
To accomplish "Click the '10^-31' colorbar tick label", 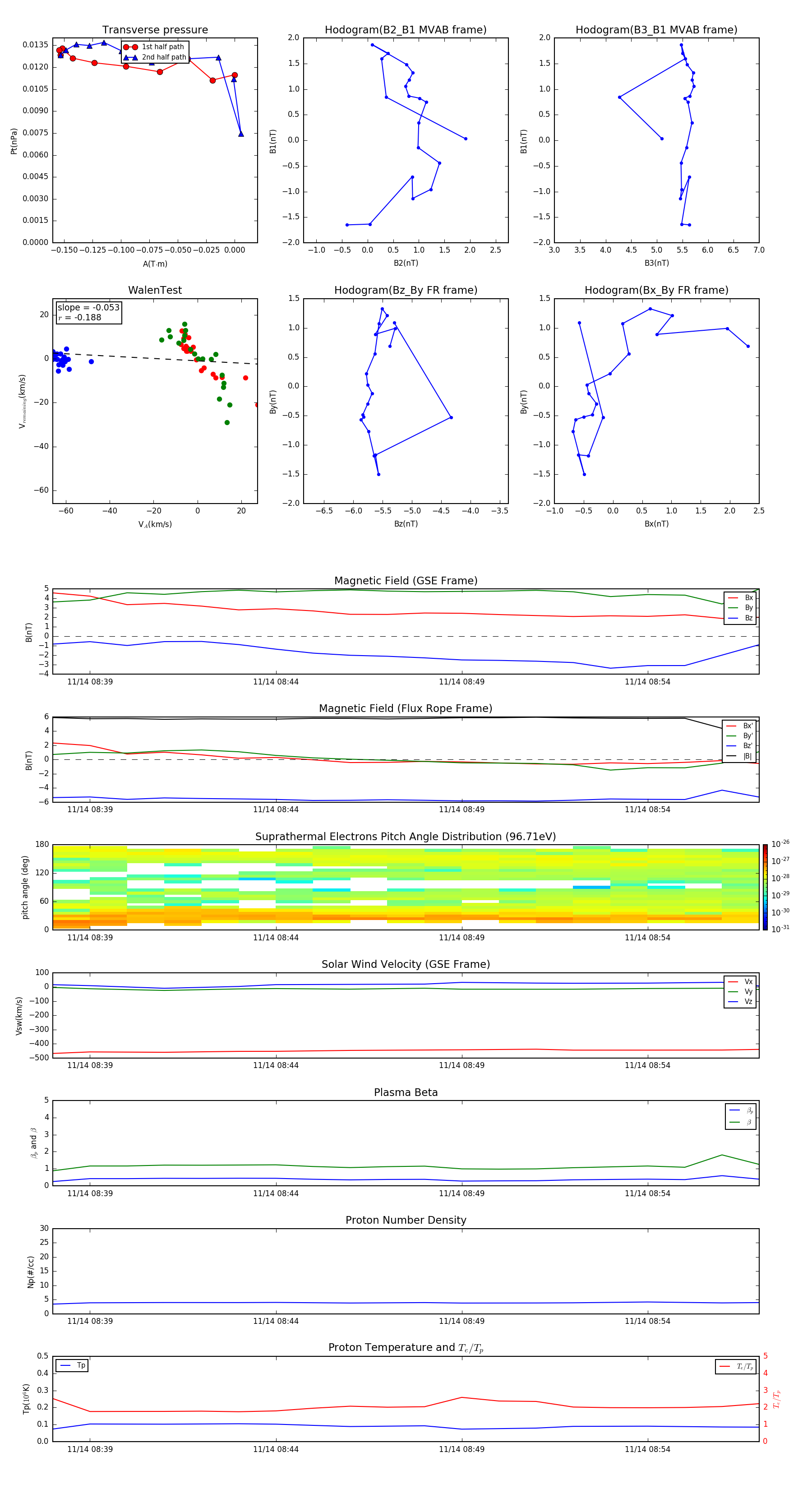I will 780,929.
